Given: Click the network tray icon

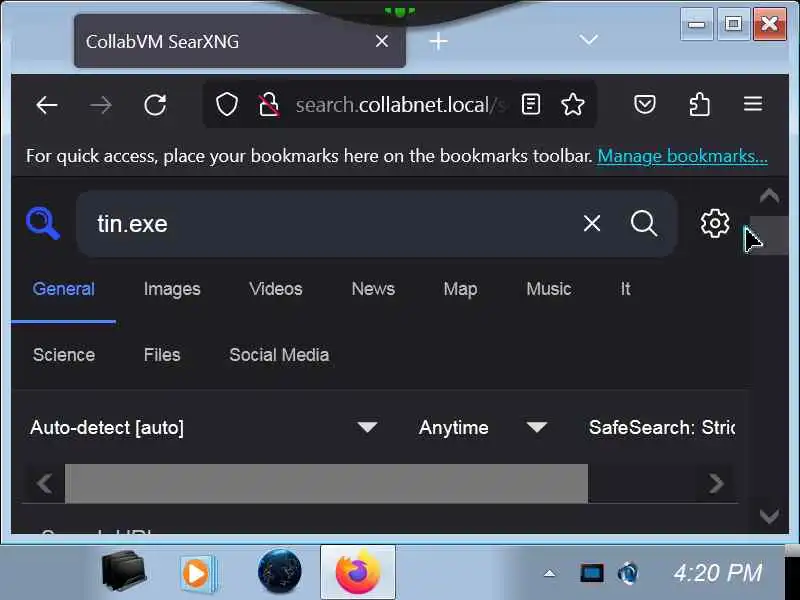Looking at the screenshot, I should point(628,573).
